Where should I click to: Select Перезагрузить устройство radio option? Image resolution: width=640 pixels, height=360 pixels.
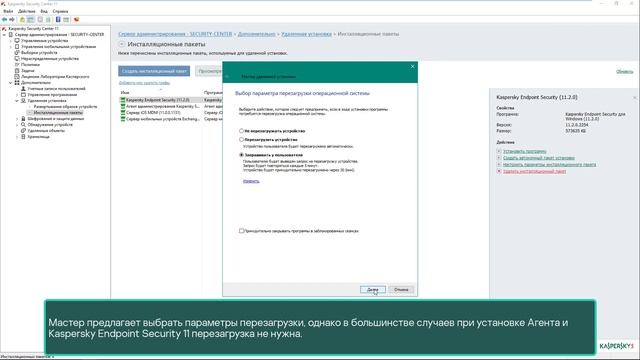241,139
